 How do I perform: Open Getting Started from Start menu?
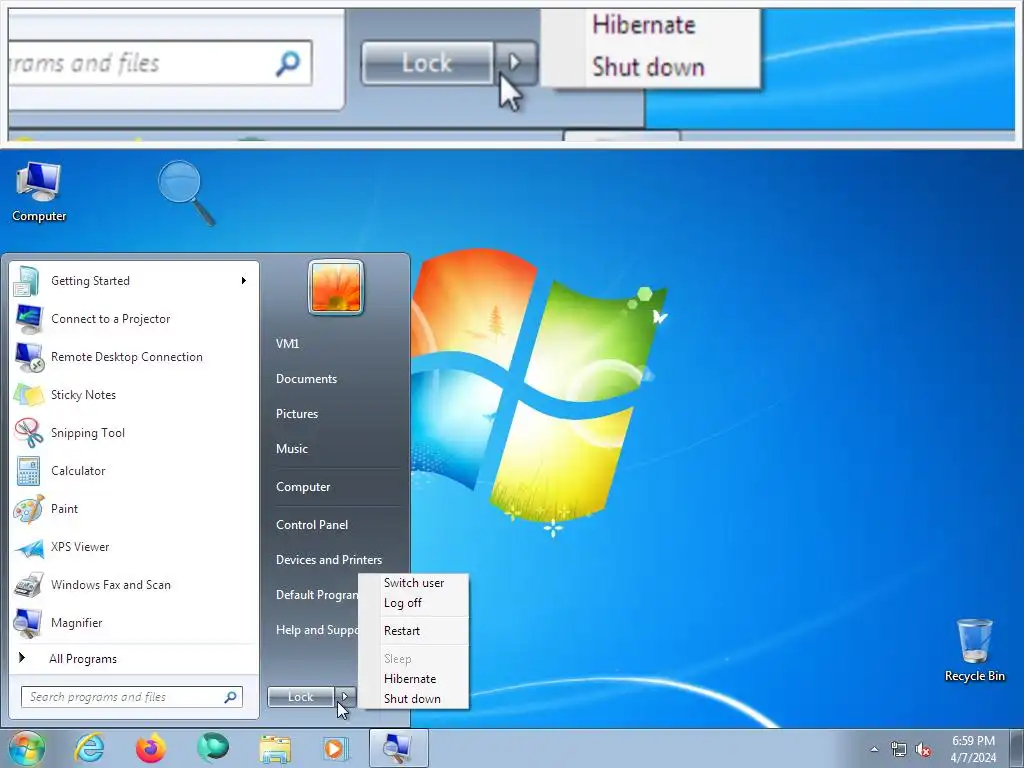click(134, 281)
